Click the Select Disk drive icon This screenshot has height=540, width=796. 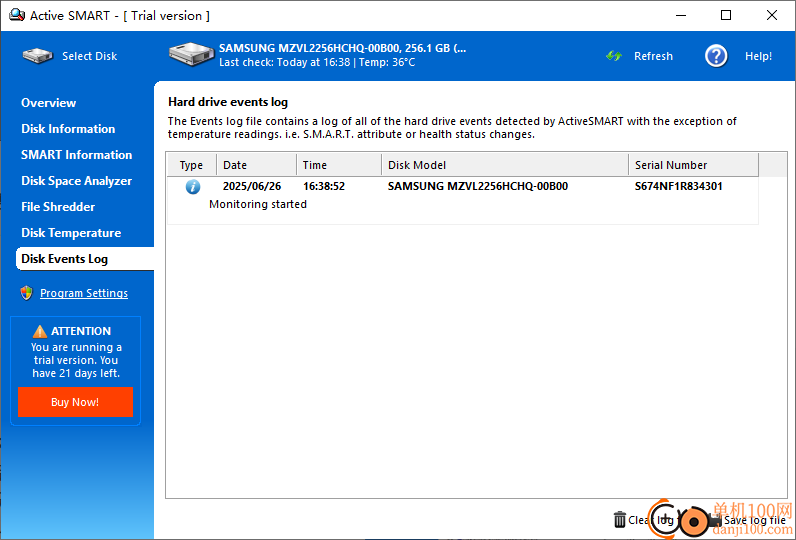click(x=38, y=56)
